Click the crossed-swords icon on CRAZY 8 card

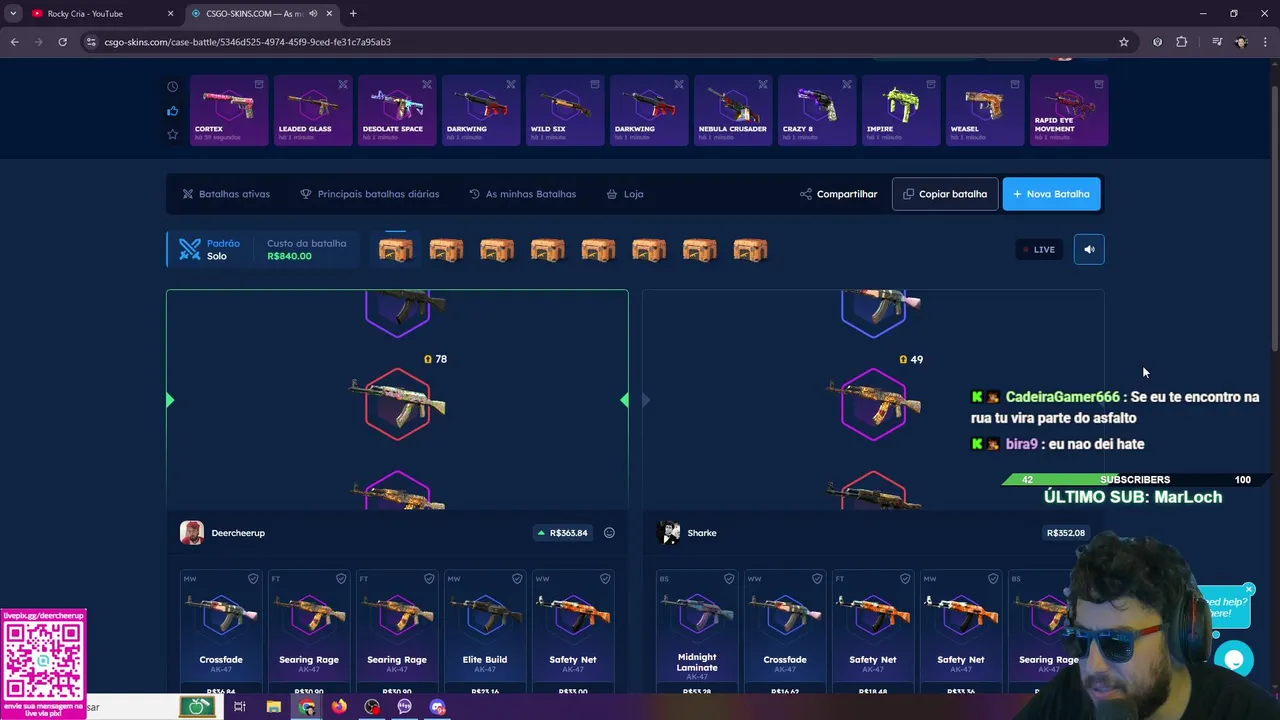click(x=847, y=84)
